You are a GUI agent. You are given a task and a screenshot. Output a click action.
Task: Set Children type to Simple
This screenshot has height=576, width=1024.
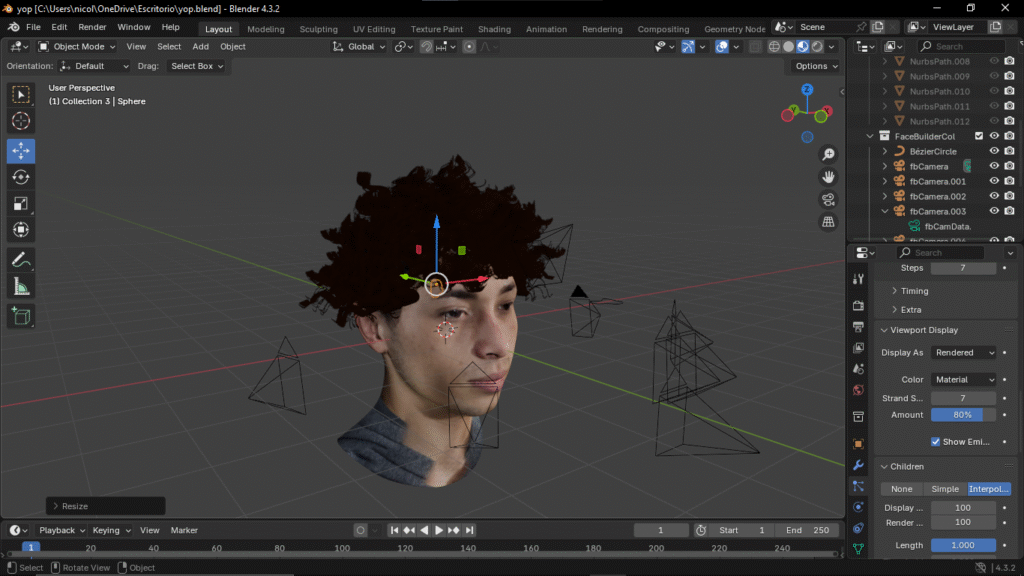(945, 489)
